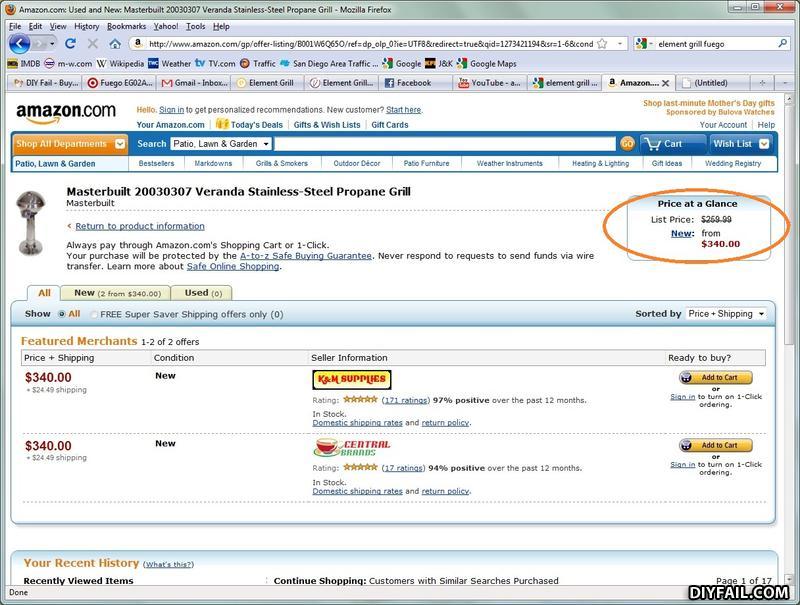
Task: Click the Central Brands seller logo
Action: (x=352, y=447)
